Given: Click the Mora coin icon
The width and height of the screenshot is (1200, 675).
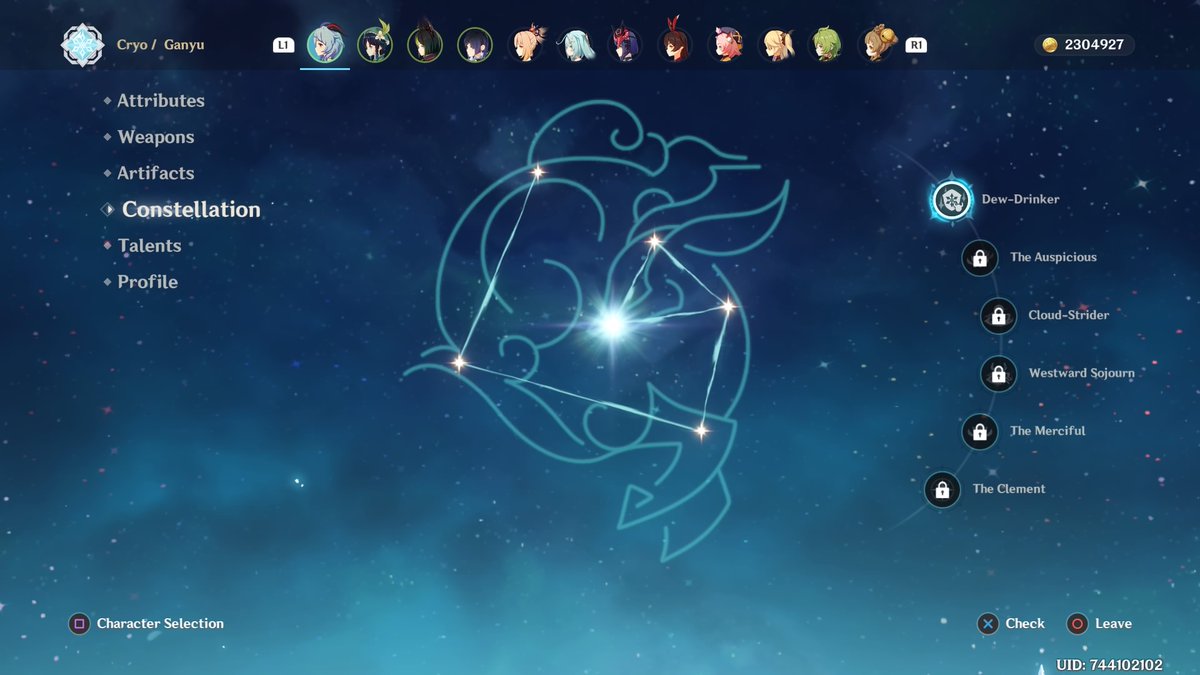Looking at the screenshot, I should tap(1050, 45).
